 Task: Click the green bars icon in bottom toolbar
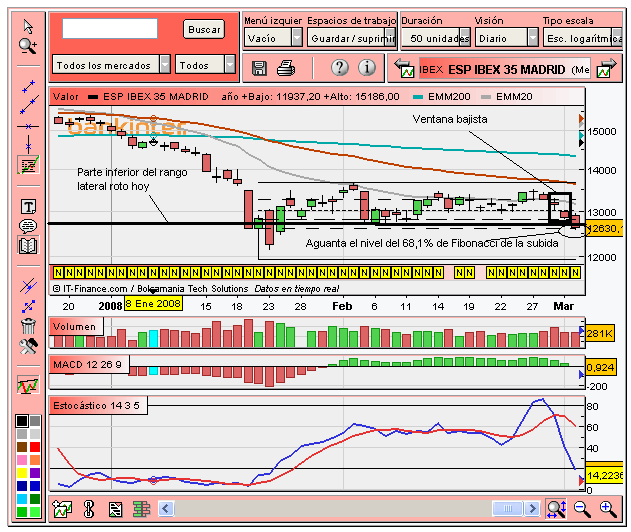pos(141,509)
